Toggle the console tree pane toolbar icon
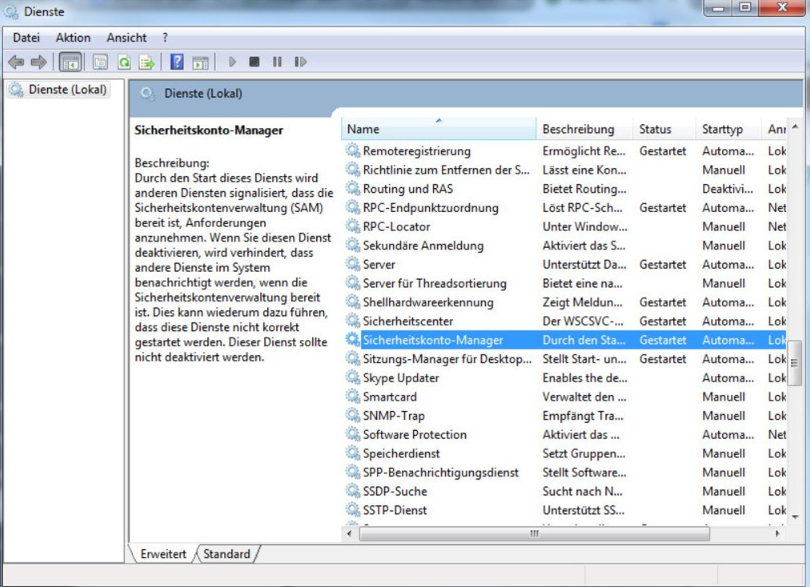The width and height of the screenshot is (810, 587). click(71, 62)
